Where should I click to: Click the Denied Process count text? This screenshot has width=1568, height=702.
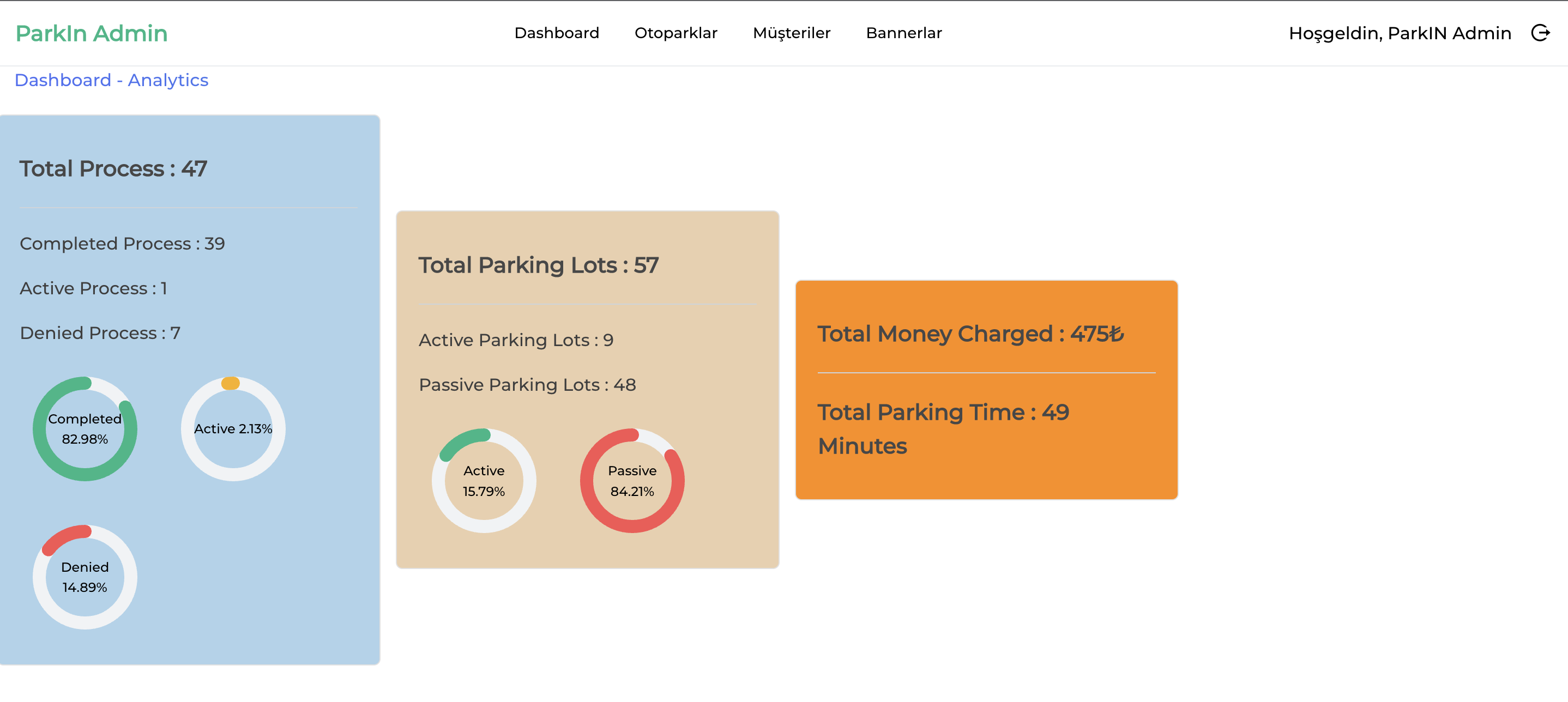point(100,333)
